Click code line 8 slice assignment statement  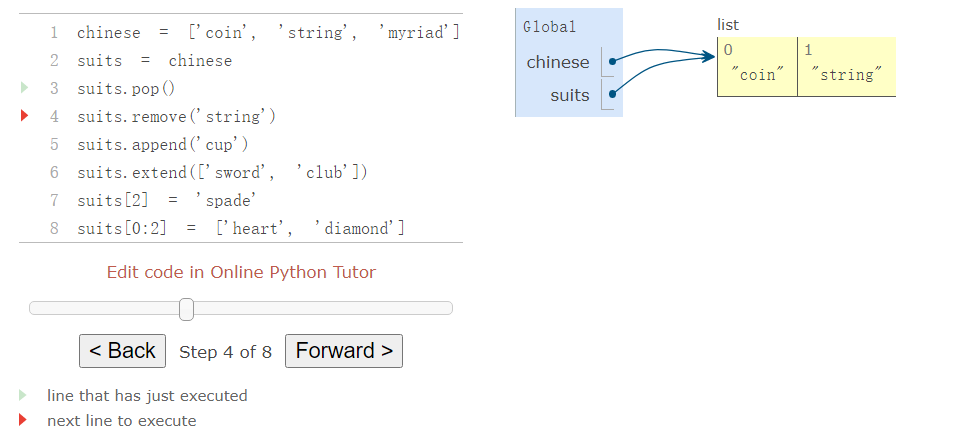(240, 228)
